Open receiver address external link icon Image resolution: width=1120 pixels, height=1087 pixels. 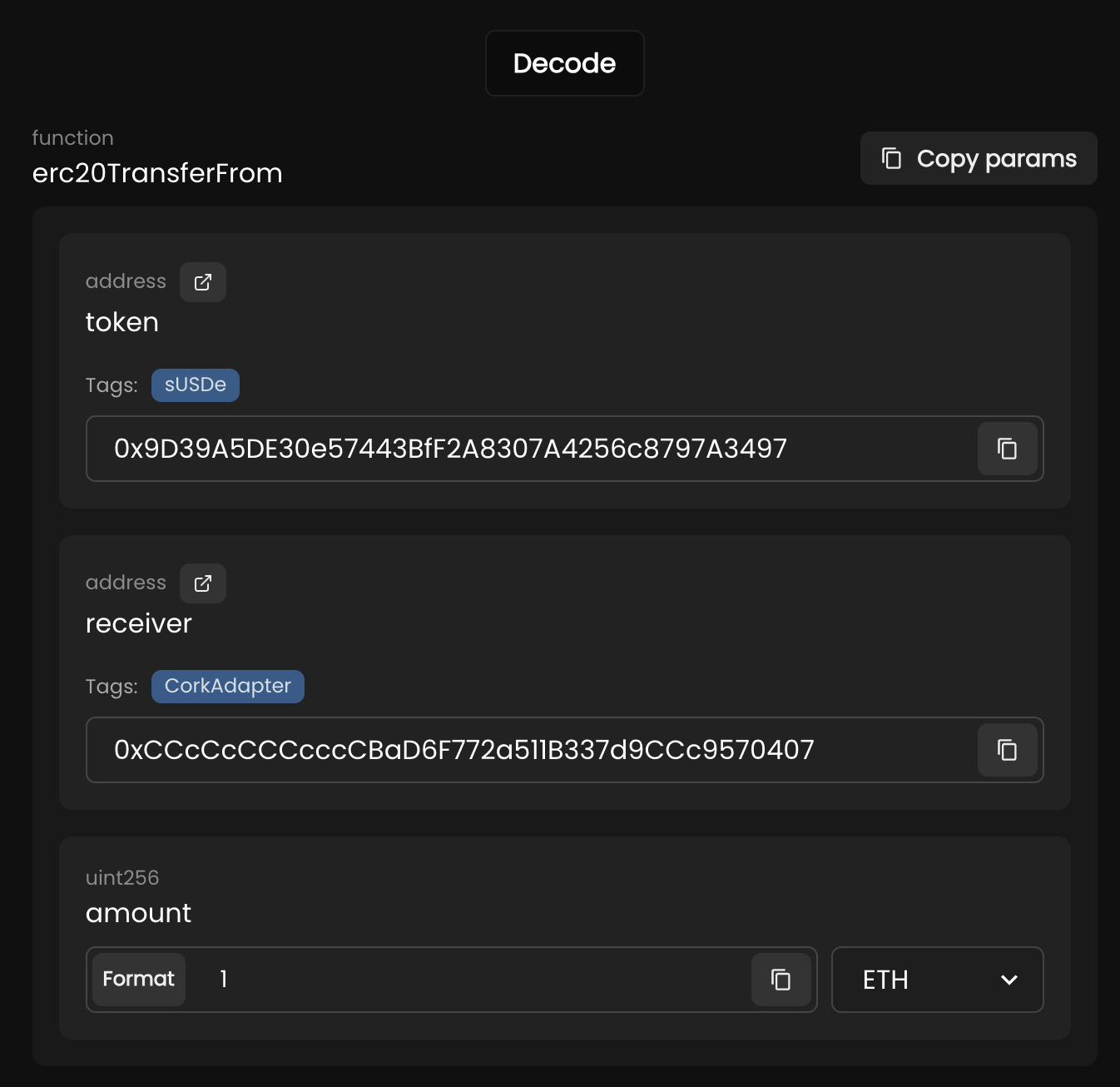click(203, 583)
